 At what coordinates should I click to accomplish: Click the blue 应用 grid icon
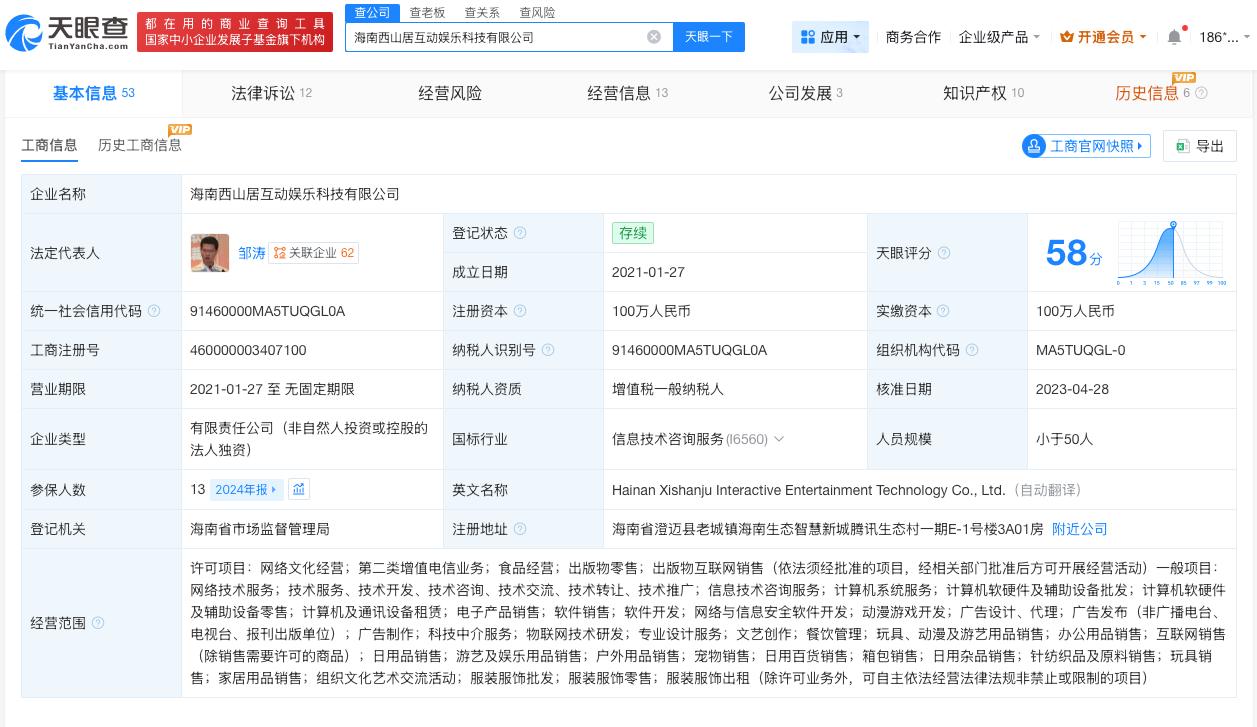(x=809, y=36)
